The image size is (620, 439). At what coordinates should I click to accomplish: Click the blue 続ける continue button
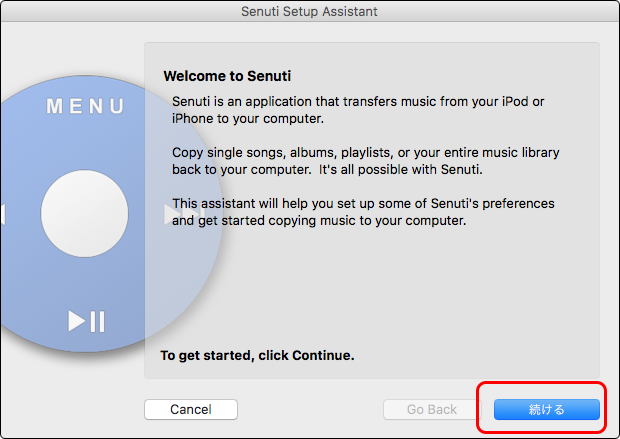click(546, 409)
